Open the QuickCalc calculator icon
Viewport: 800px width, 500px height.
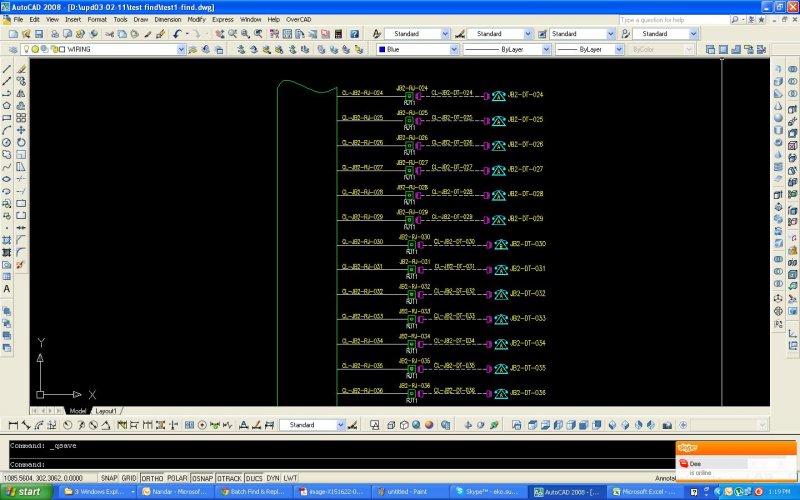[x=338, y=34]
